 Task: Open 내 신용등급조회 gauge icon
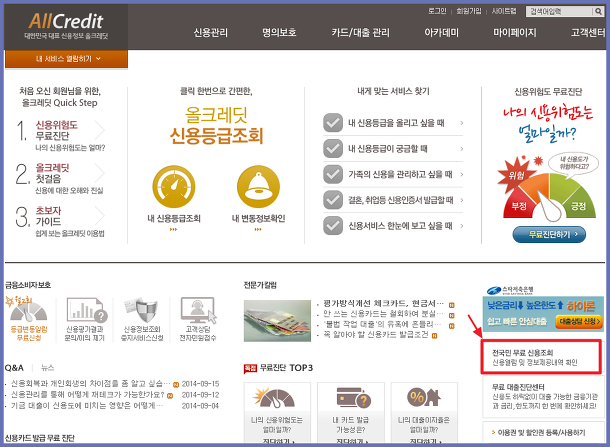pyautogui.click(x=174, y=187)
